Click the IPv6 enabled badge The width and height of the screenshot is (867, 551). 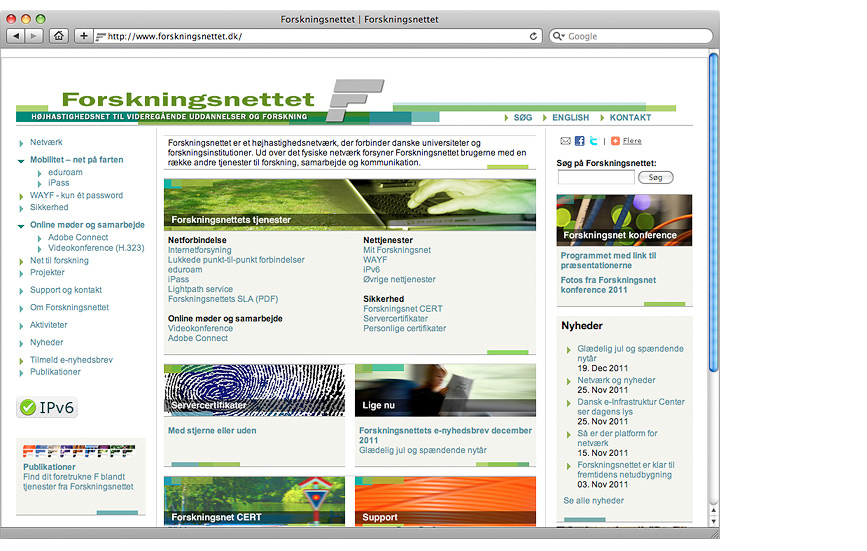coord(47,407)
